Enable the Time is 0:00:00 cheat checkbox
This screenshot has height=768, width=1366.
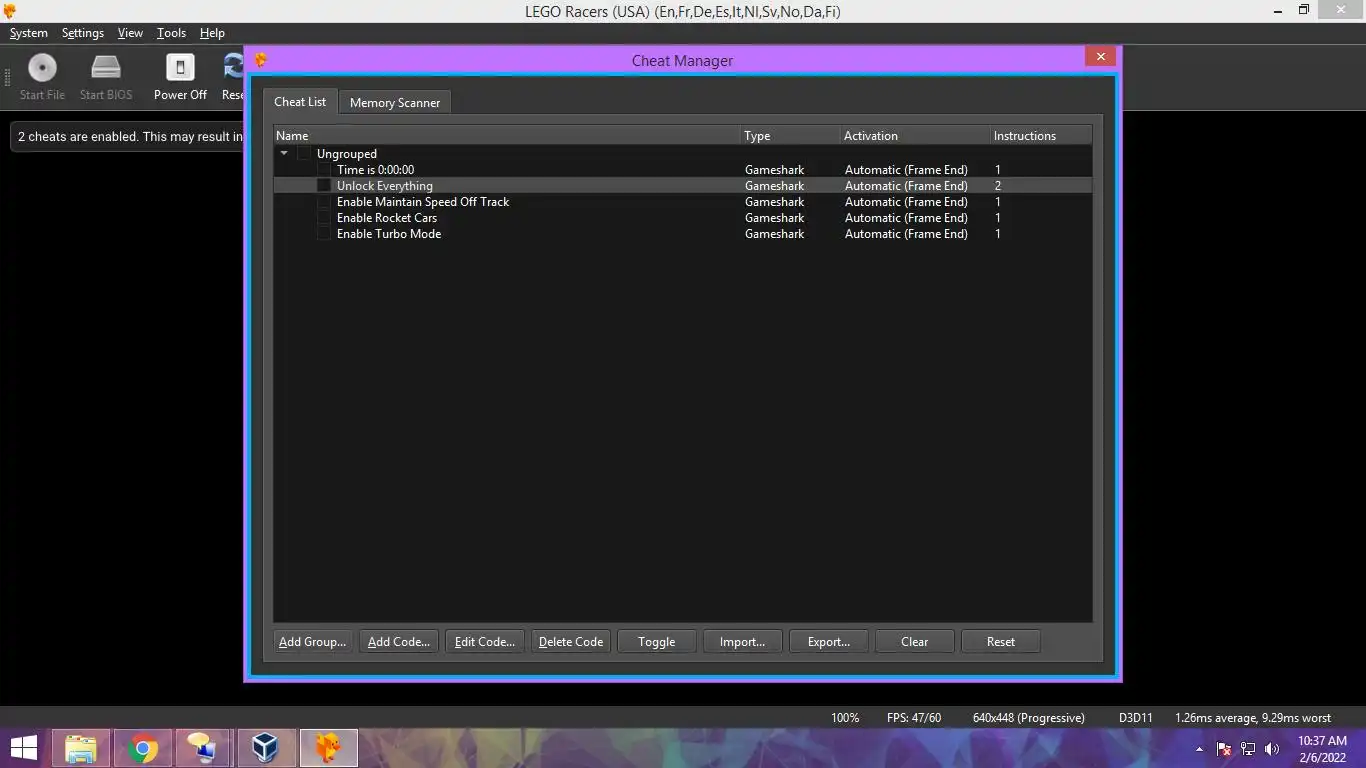pyautogui.click(x=324, y=170)
